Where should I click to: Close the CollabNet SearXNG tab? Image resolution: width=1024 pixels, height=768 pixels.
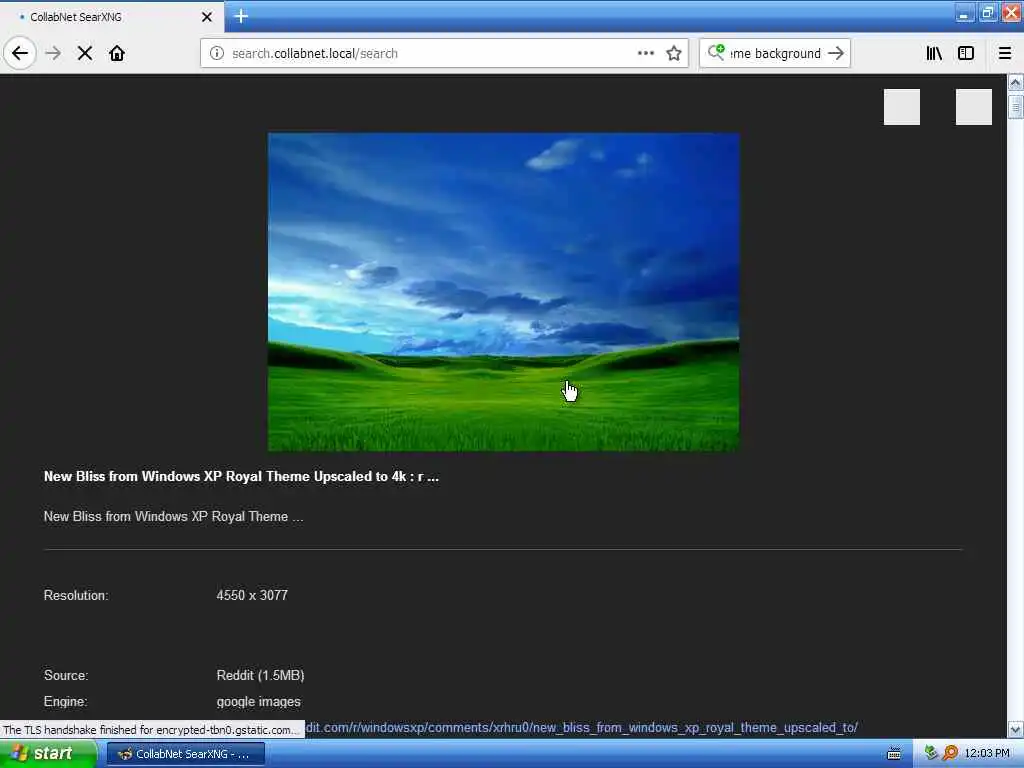pyautogui.click(x=207, y=17)
